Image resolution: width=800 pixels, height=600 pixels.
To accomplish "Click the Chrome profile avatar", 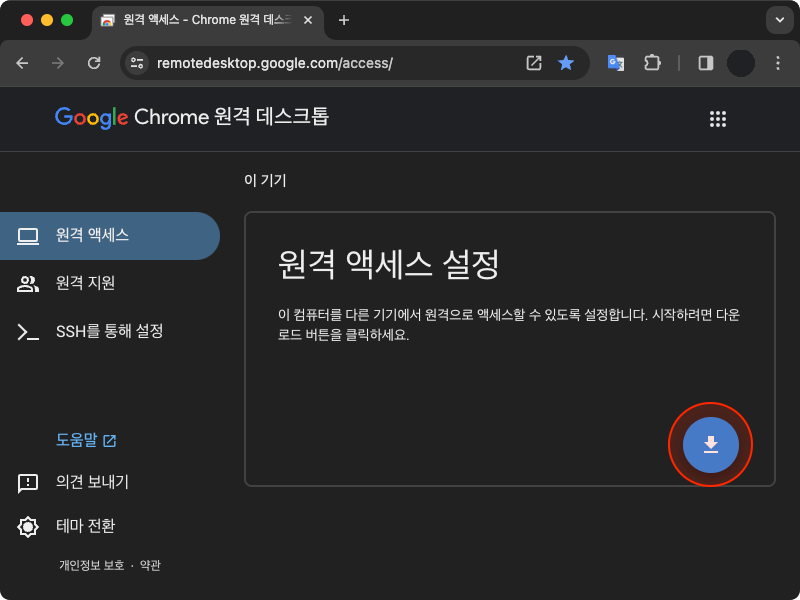I will coord(741,63).
